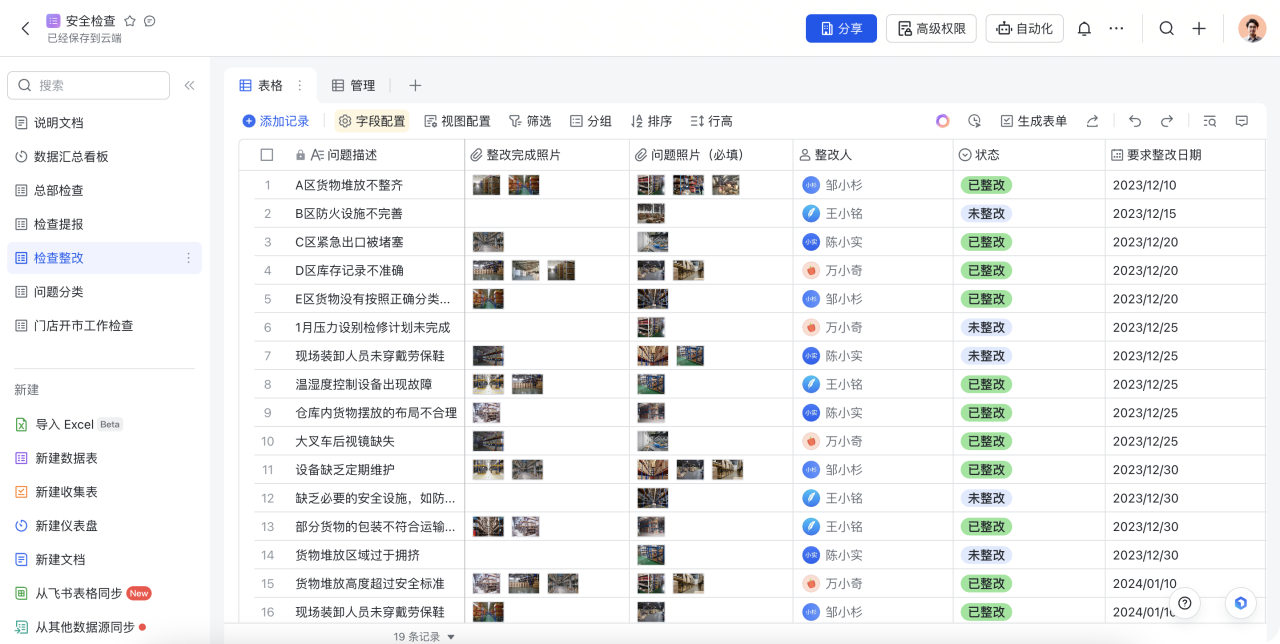Add a new view with the plus tab
This screenshot has height=644, width=1280.
(415, 86)
